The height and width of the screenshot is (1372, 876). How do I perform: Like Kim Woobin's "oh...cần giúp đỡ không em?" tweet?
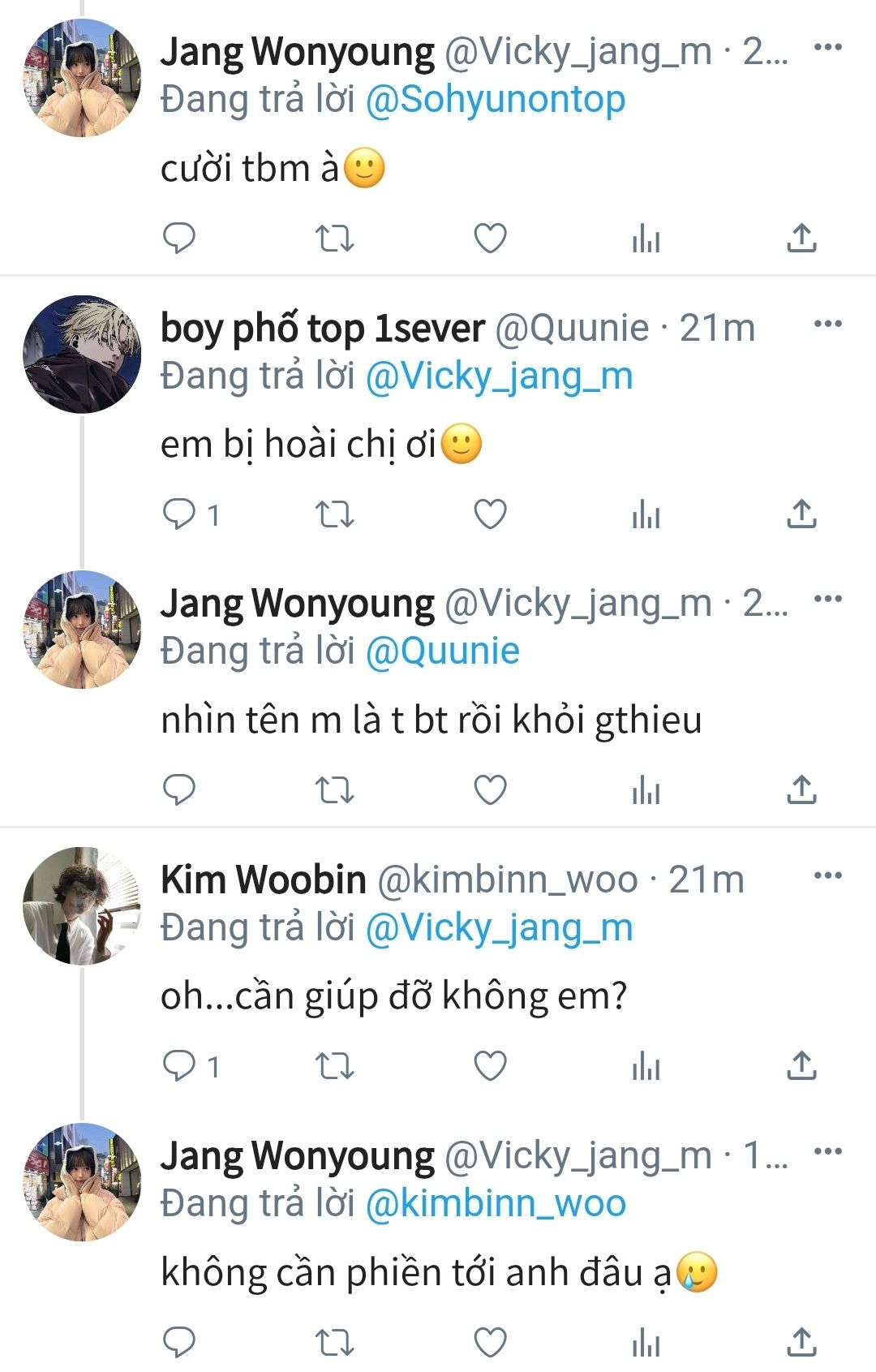[x=490, y=1066]
